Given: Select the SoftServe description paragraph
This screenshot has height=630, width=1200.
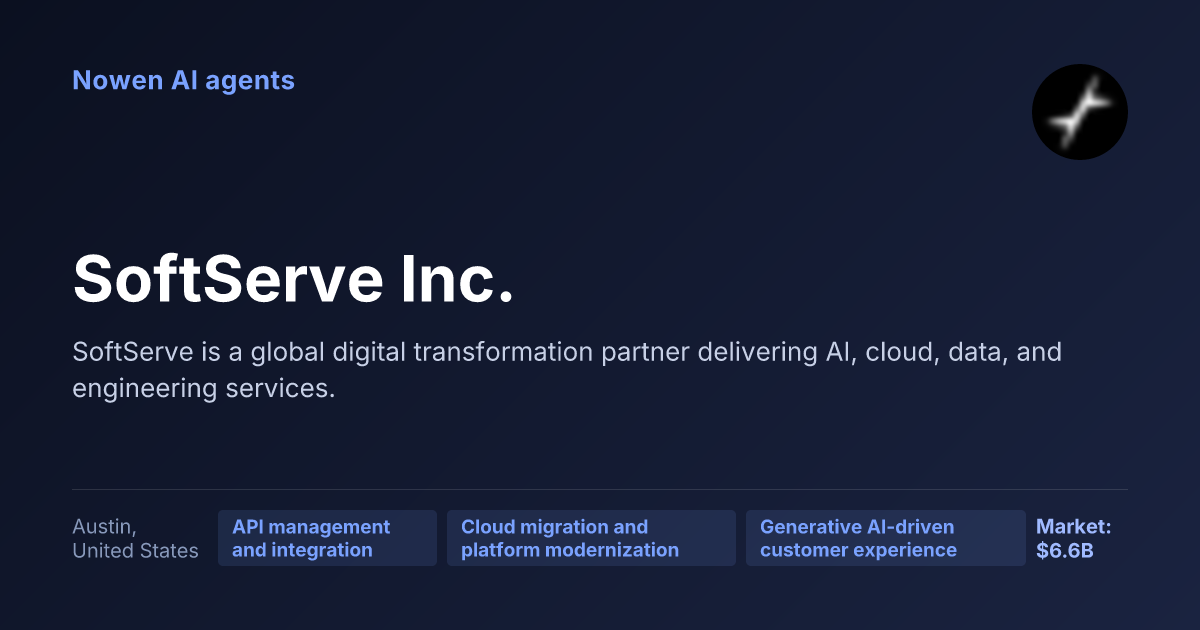Looking at the screenshot, I should coord(567,370).
